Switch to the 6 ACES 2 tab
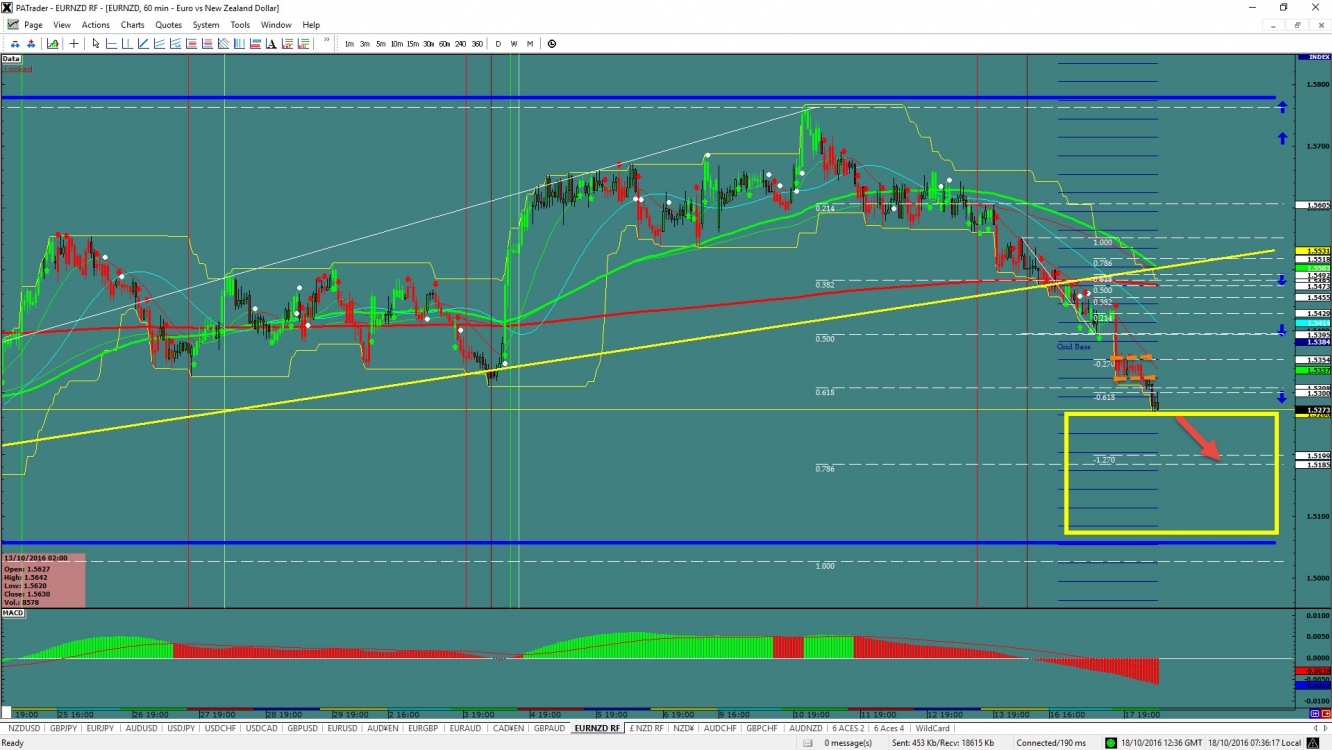 click(x=849, y=728)
